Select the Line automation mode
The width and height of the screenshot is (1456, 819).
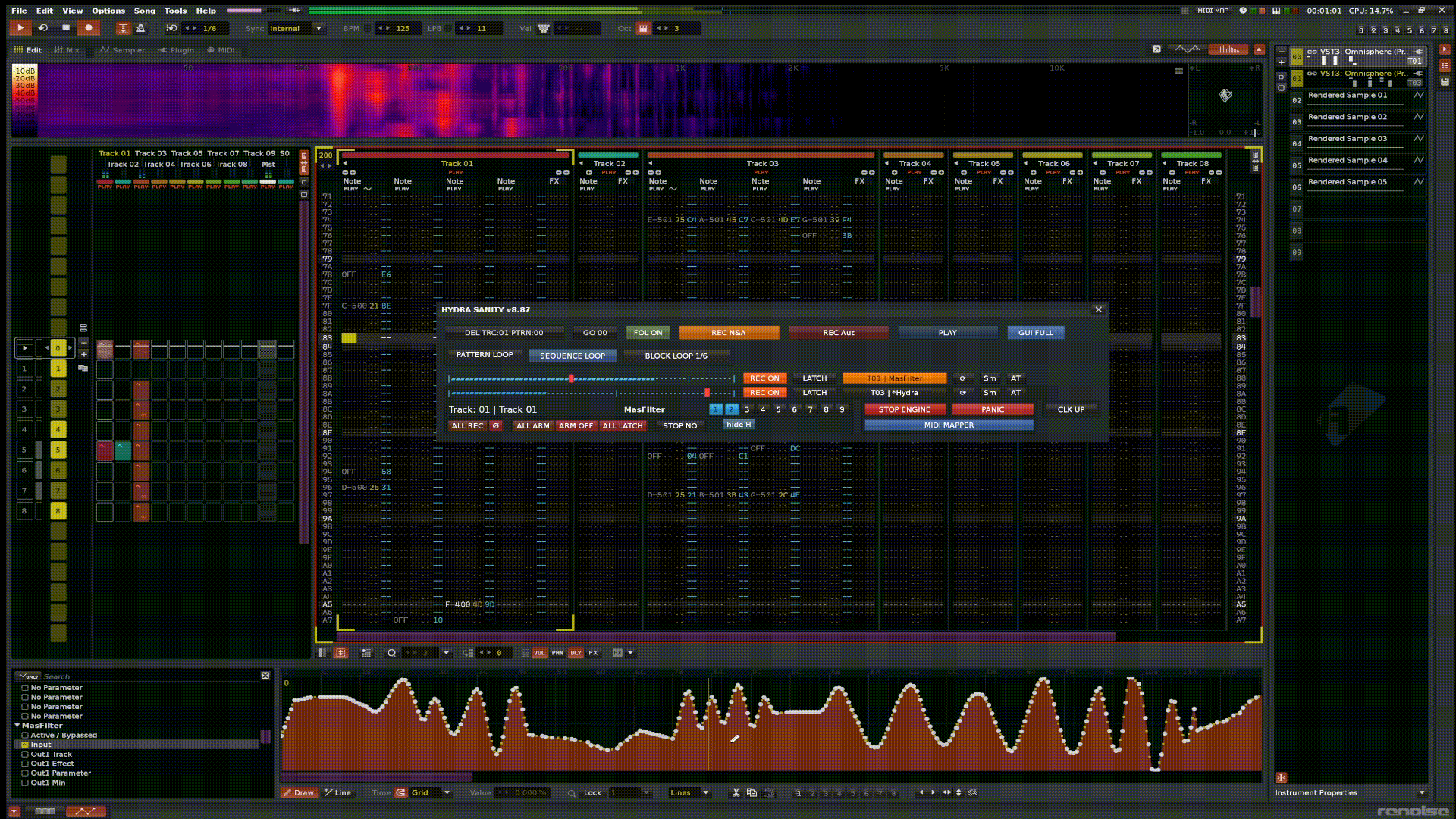pyautogui.click(x=337, y=792)
